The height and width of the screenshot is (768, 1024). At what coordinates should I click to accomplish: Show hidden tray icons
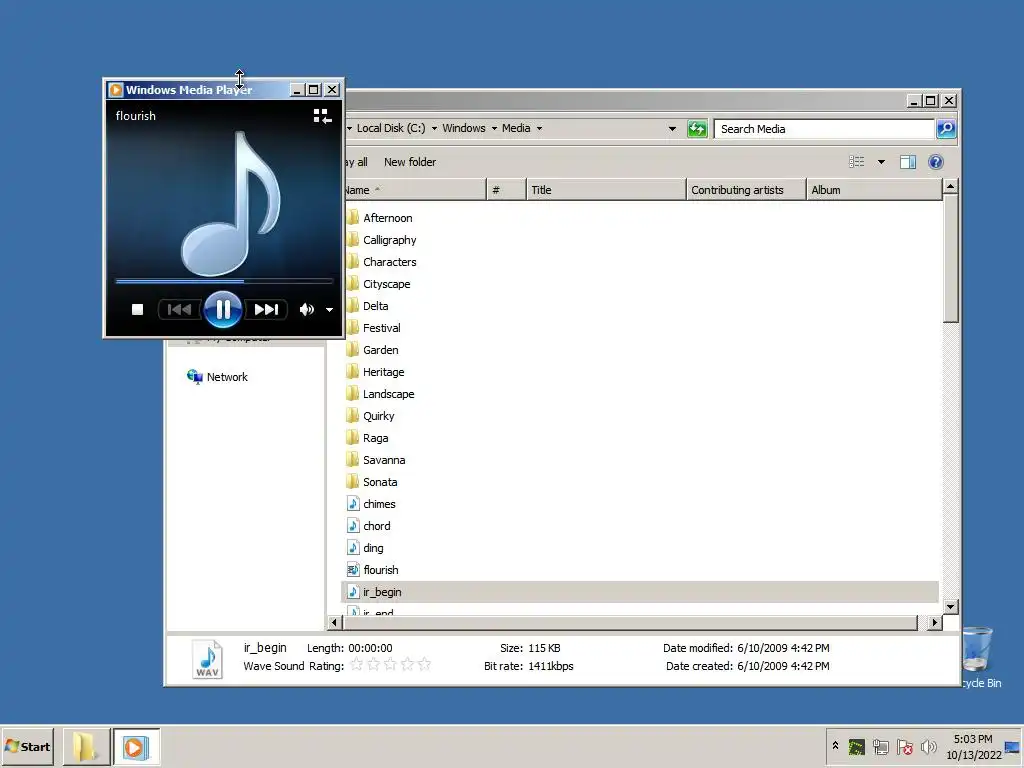click(835, 745)
